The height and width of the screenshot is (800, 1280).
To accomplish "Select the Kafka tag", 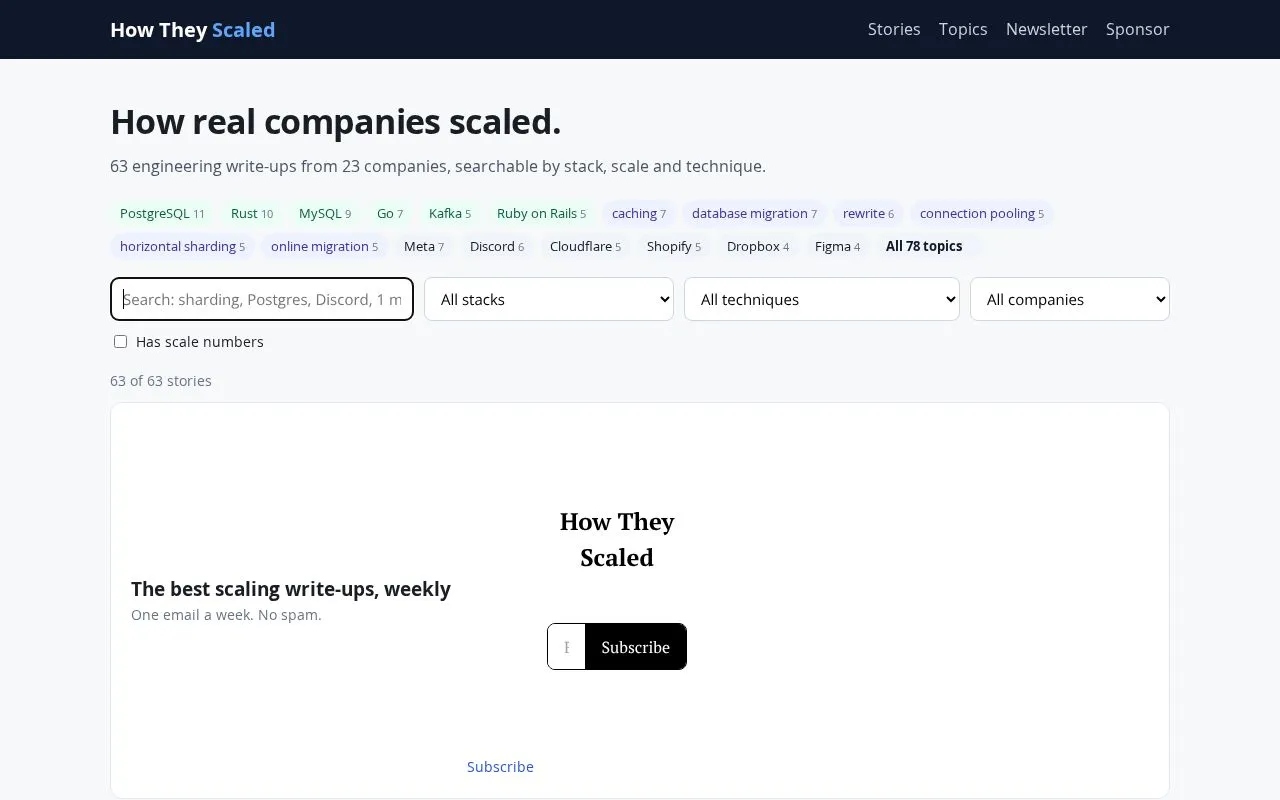I will click(x=450, y=213).
